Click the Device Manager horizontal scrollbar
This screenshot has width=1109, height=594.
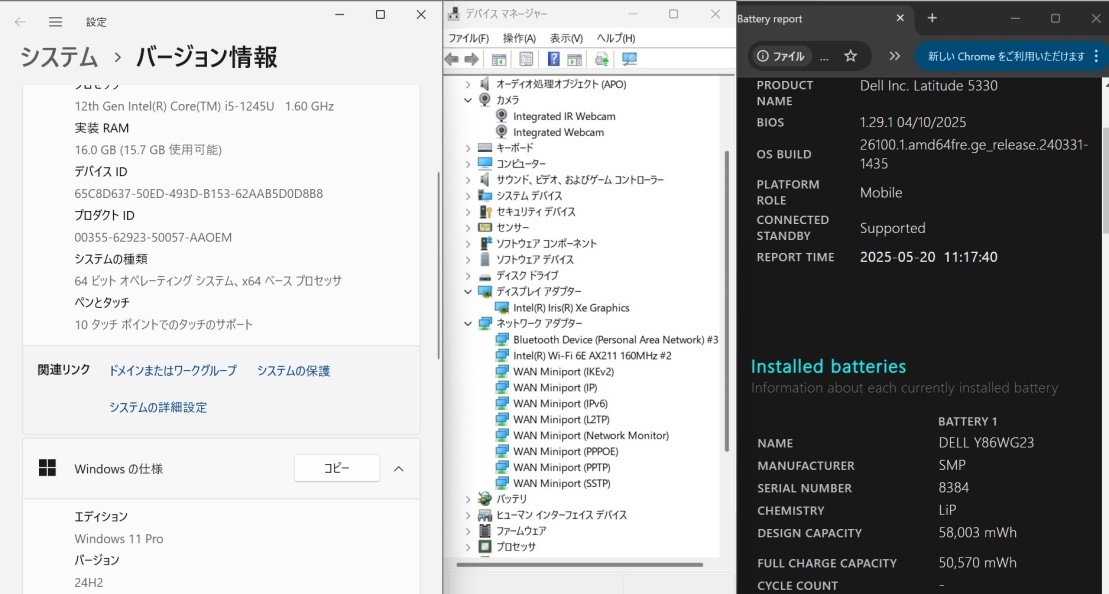[x=580, y=564]
